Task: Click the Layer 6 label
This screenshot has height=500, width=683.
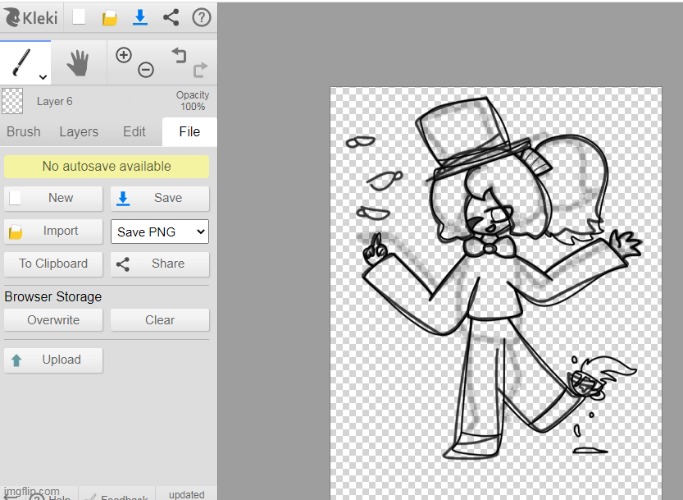Action: [54, 101]
